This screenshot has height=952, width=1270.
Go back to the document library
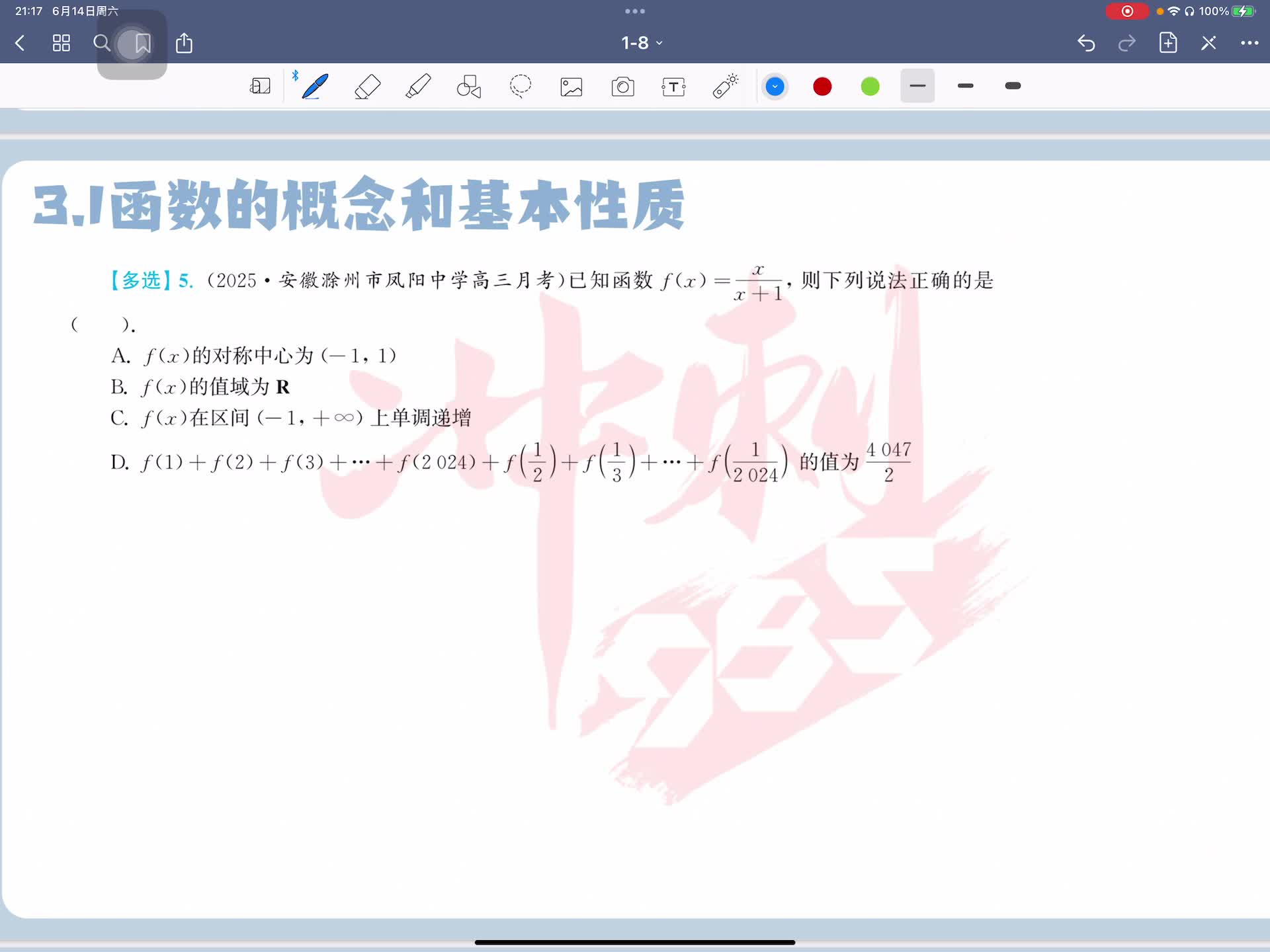[x=20, y=44]
